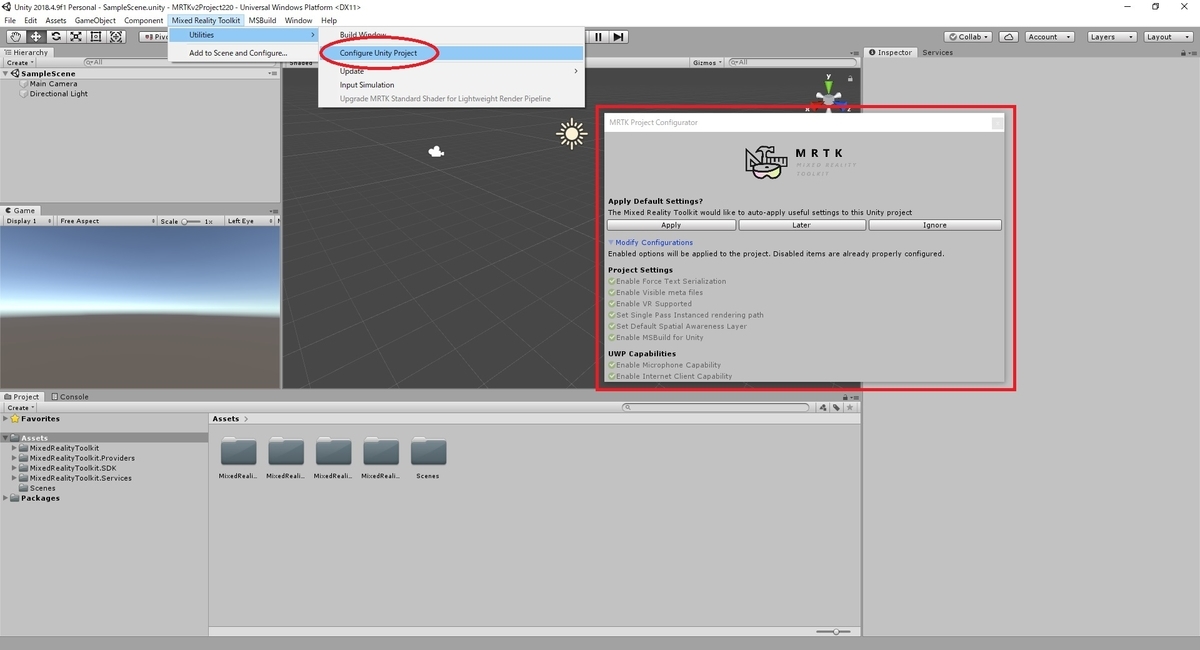
Task: Click the sun light gizmo in scene
Action: point(572,133)
